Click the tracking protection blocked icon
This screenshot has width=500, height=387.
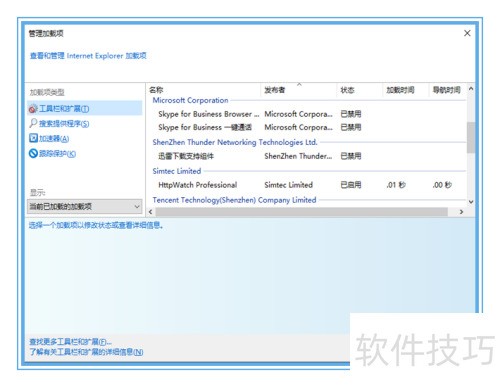tap(33, 153)
